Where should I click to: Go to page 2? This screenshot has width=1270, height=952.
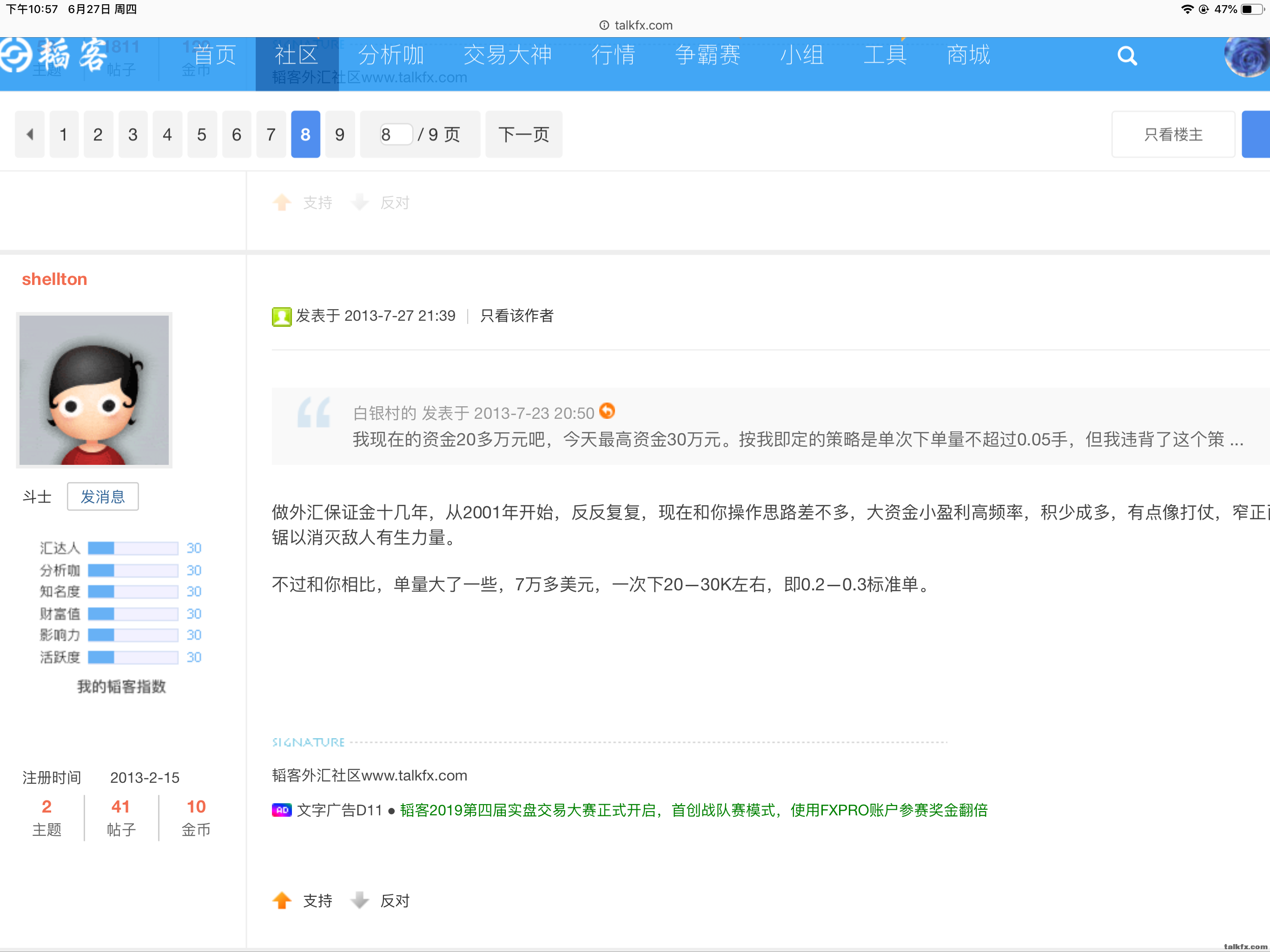click(x=98, y=134)
